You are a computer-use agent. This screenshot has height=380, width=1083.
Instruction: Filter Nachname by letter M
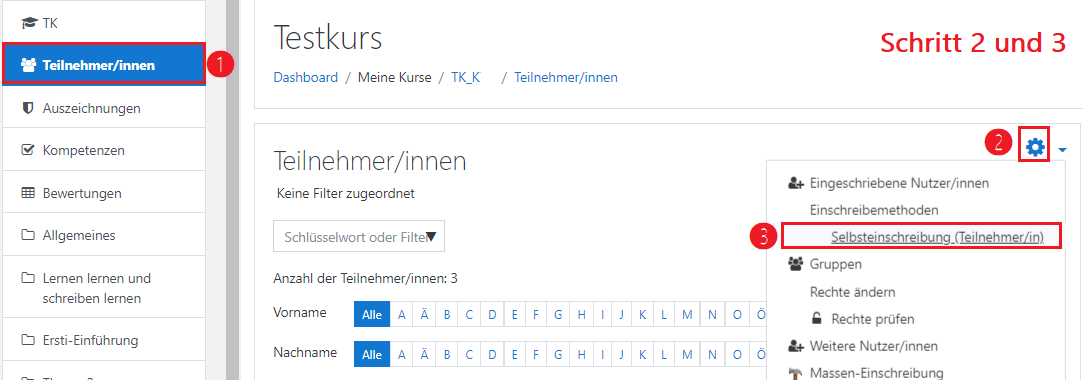687,354
